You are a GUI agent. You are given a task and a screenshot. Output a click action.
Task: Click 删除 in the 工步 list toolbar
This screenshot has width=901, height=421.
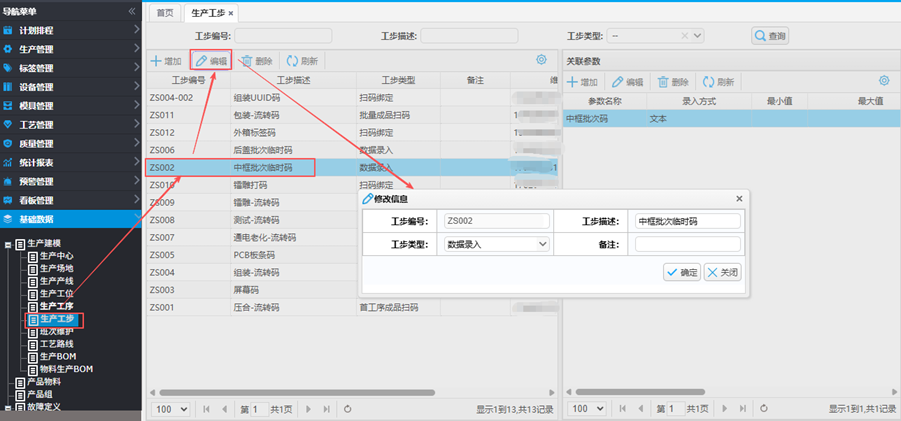[x=256, y=61]
